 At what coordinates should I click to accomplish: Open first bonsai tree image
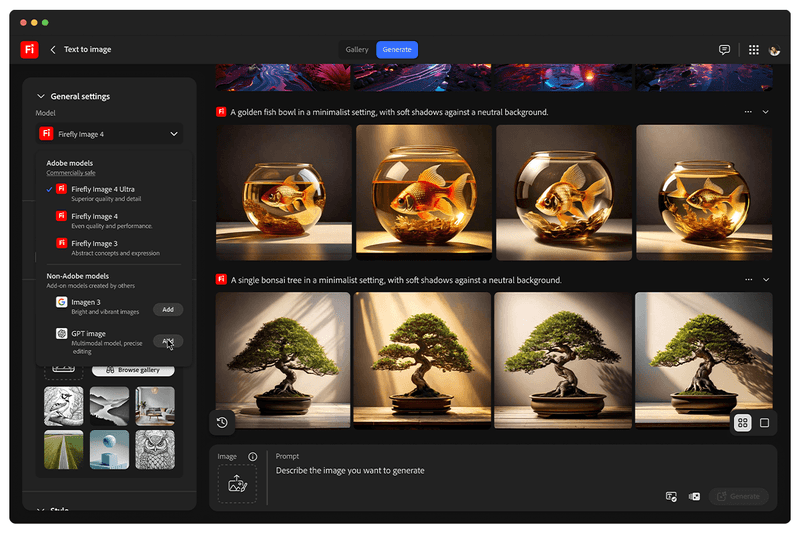(x=283, y=360)
